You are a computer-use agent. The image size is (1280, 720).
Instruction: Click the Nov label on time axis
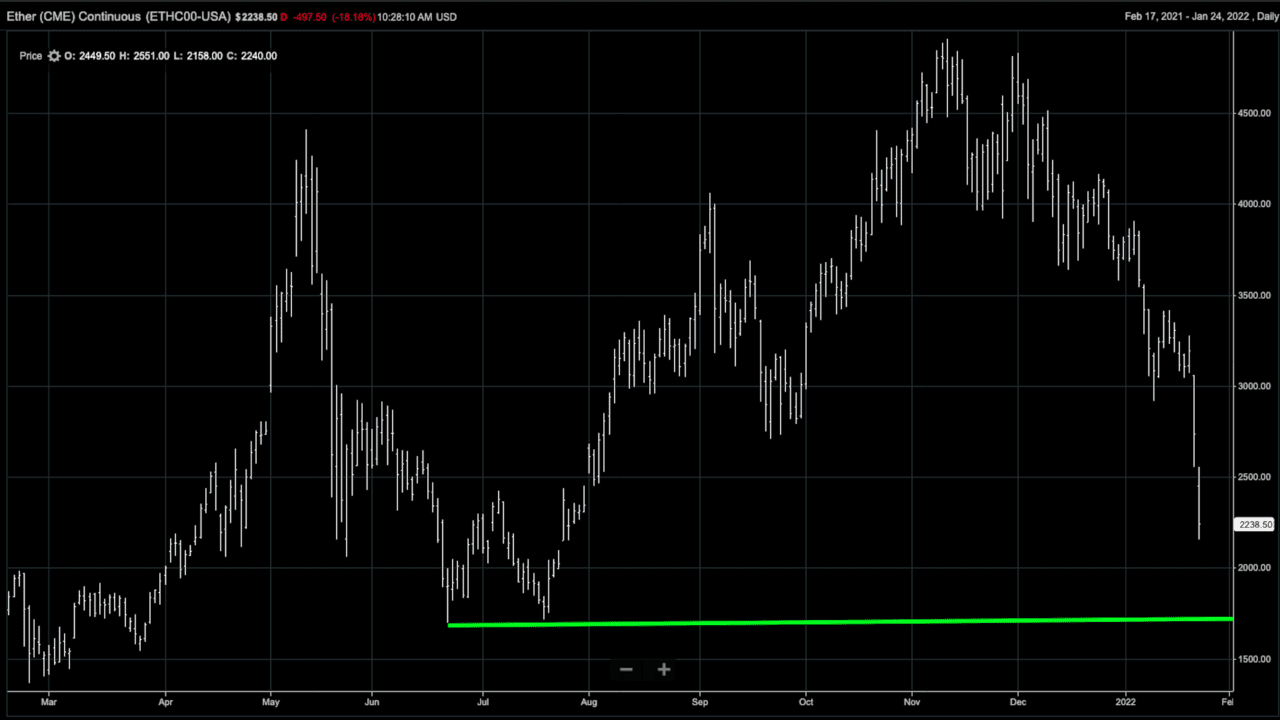[x=911, y=703]
